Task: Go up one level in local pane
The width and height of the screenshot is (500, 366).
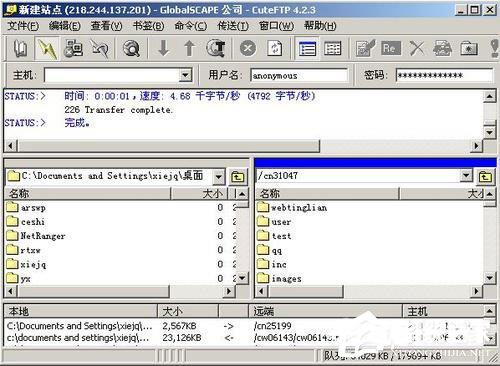Action: point(238,177)
